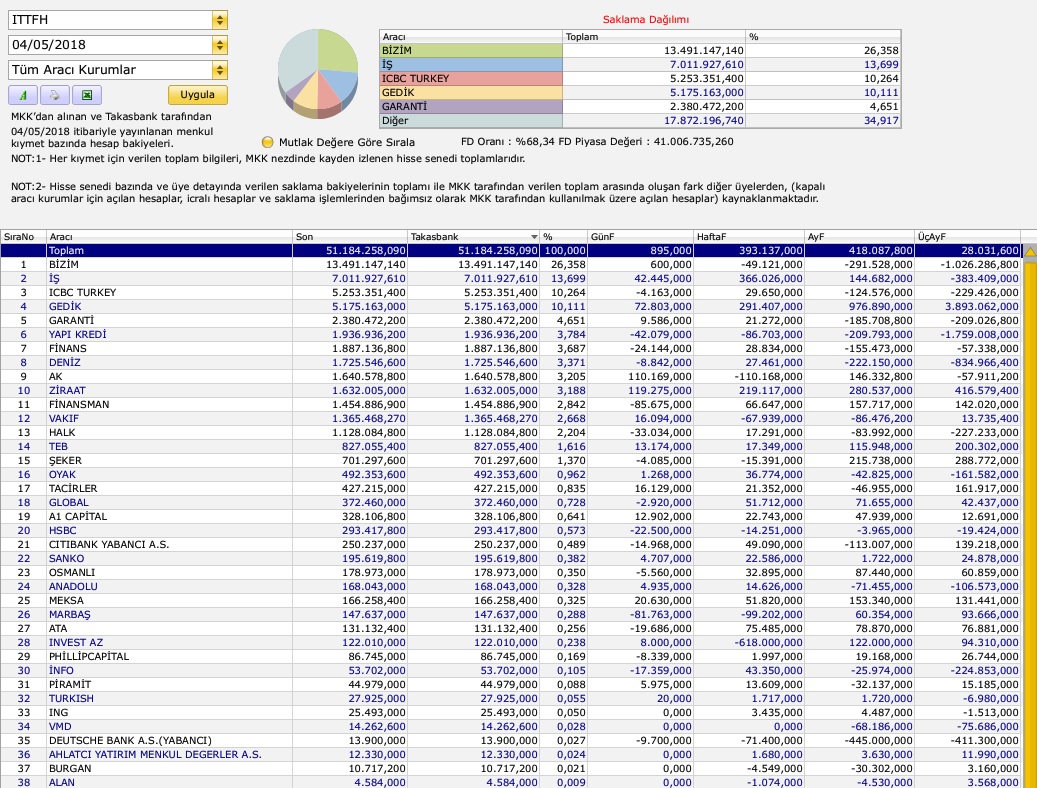Click the BİZİM green legend swatch
Image resolution: width=1037 pixels, height=788 pixels.
click(471, 50)
